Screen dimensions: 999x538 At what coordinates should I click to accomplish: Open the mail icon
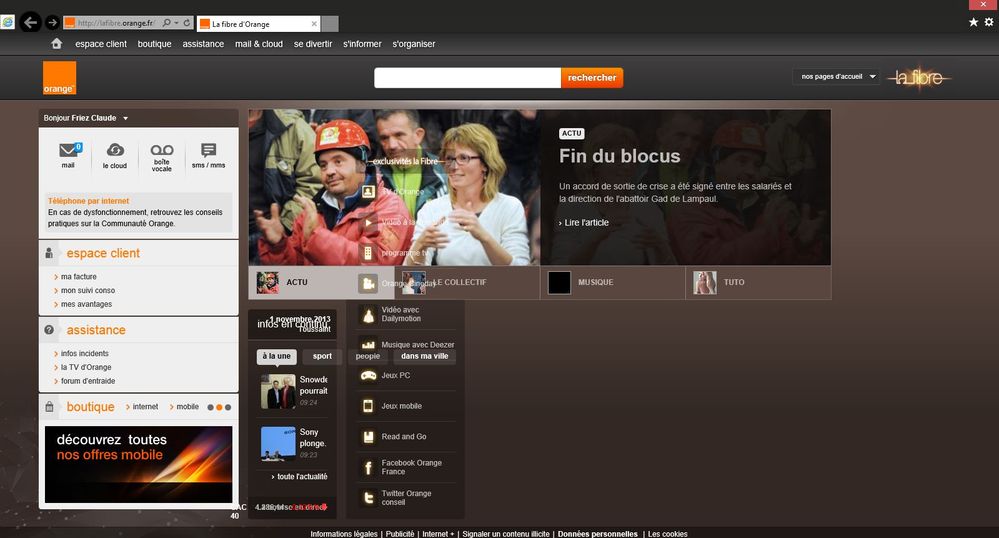point(69,150)
